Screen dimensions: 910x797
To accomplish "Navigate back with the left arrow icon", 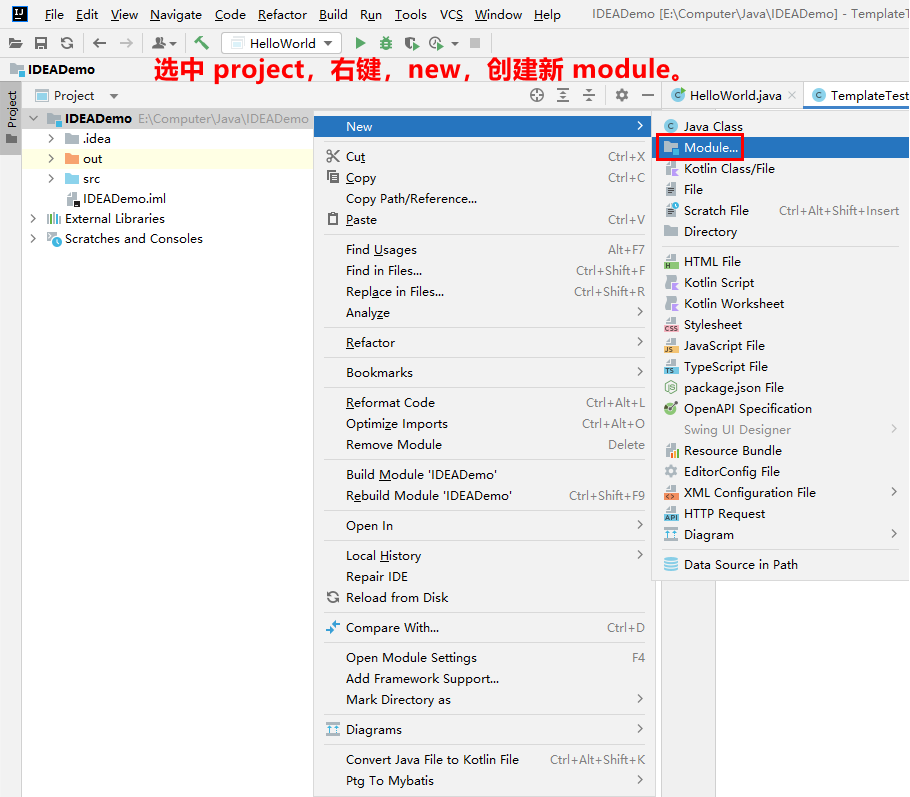I will coord(99,44).
